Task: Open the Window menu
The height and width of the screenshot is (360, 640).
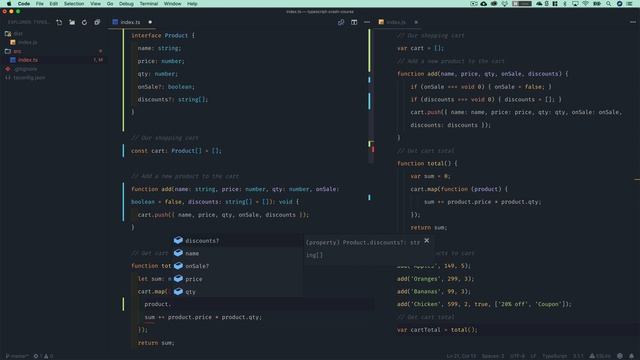Action: pos(173,4)
